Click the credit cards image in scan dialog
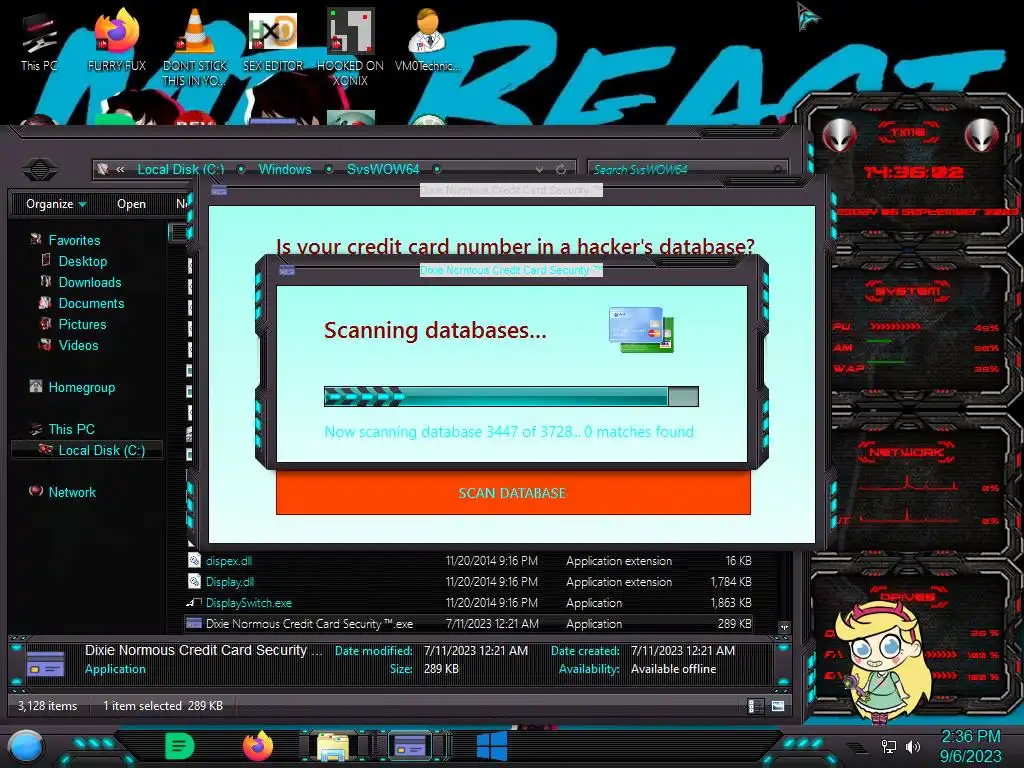The image size is (1024, 768). (x=641, y=330)
